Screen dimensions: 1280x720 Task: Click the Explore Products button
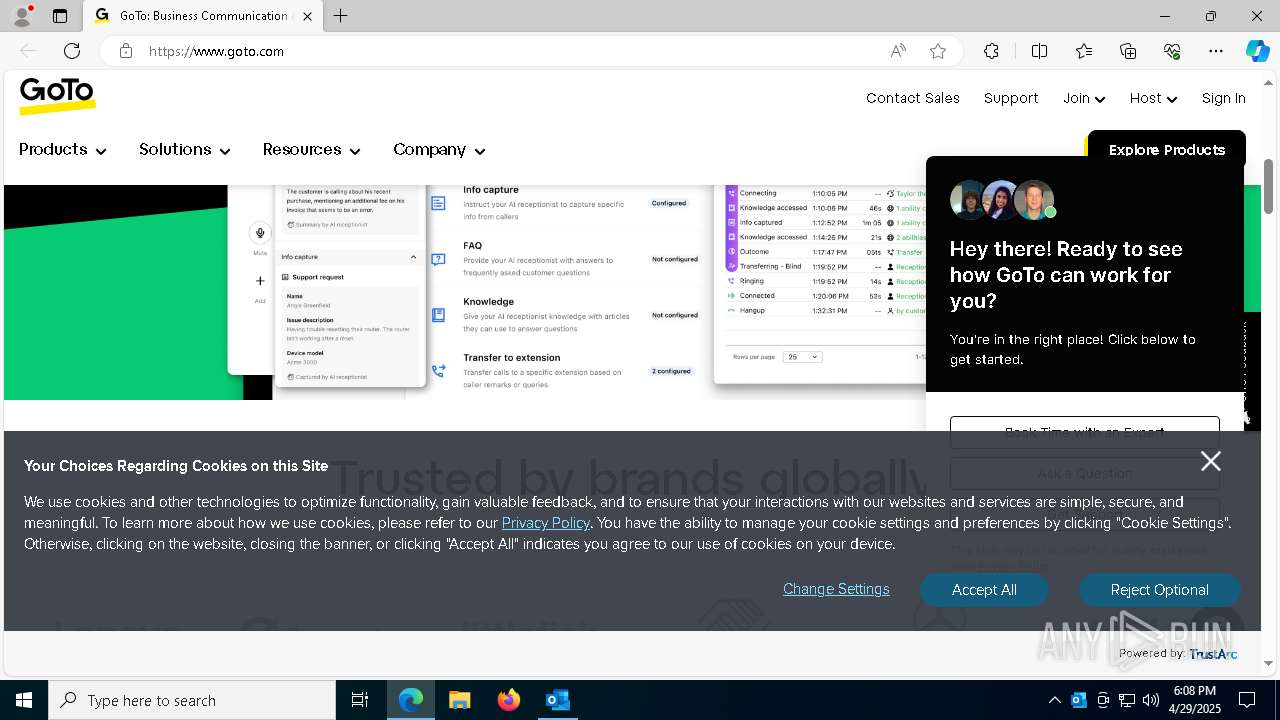click(1167, 150)
